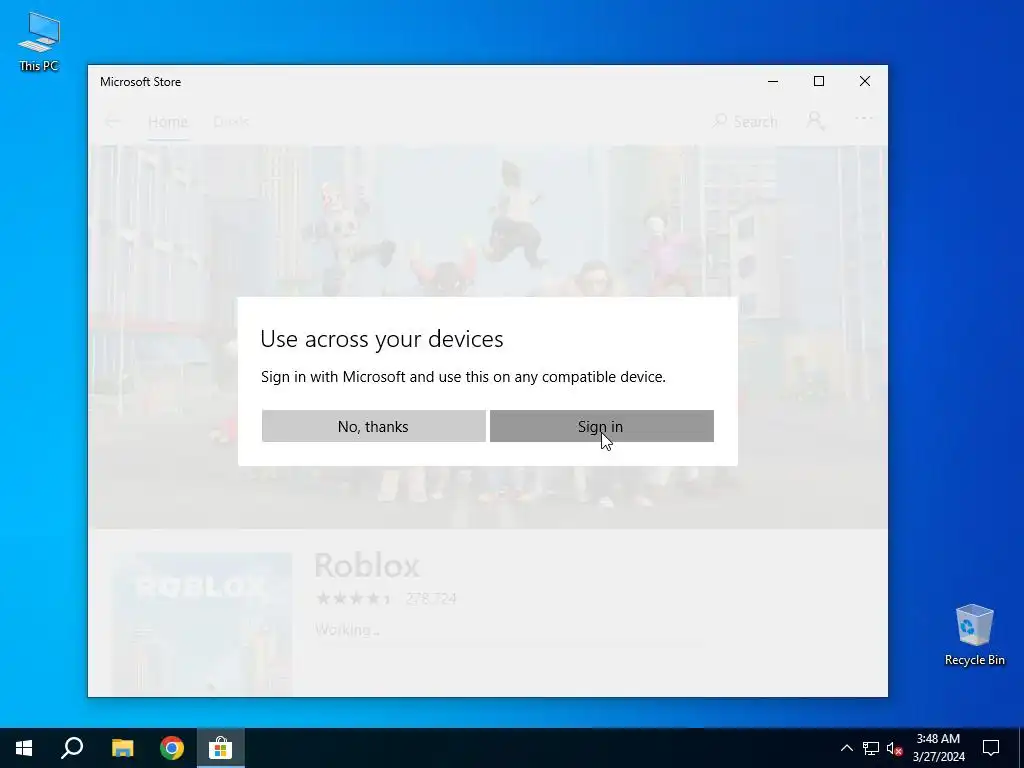The width and height of the screenshot is (1024, 768).
Task: Decline with the No, thanks button
Action: click(374, 426)
